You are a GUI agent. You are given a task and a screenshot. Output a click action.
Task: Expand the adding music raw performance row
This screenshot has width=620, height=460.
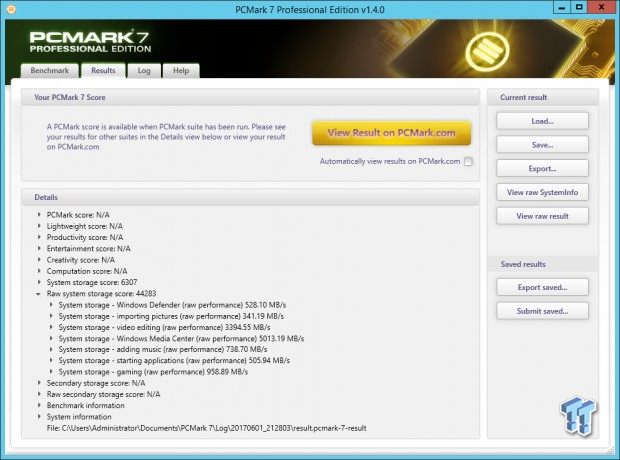(x=51, y=349)
